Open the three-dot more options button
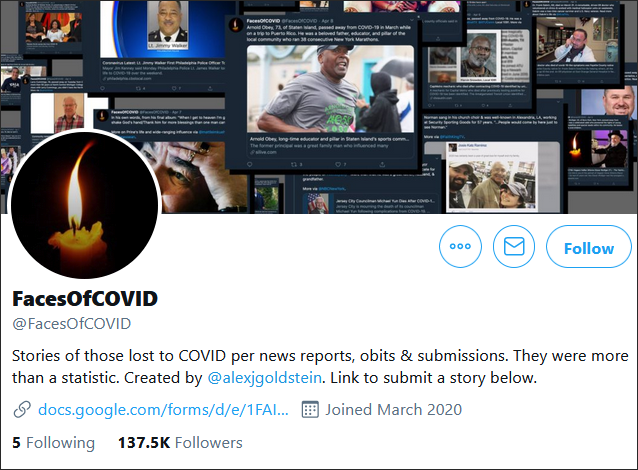 pyautogui.click(x=460, y=246)
